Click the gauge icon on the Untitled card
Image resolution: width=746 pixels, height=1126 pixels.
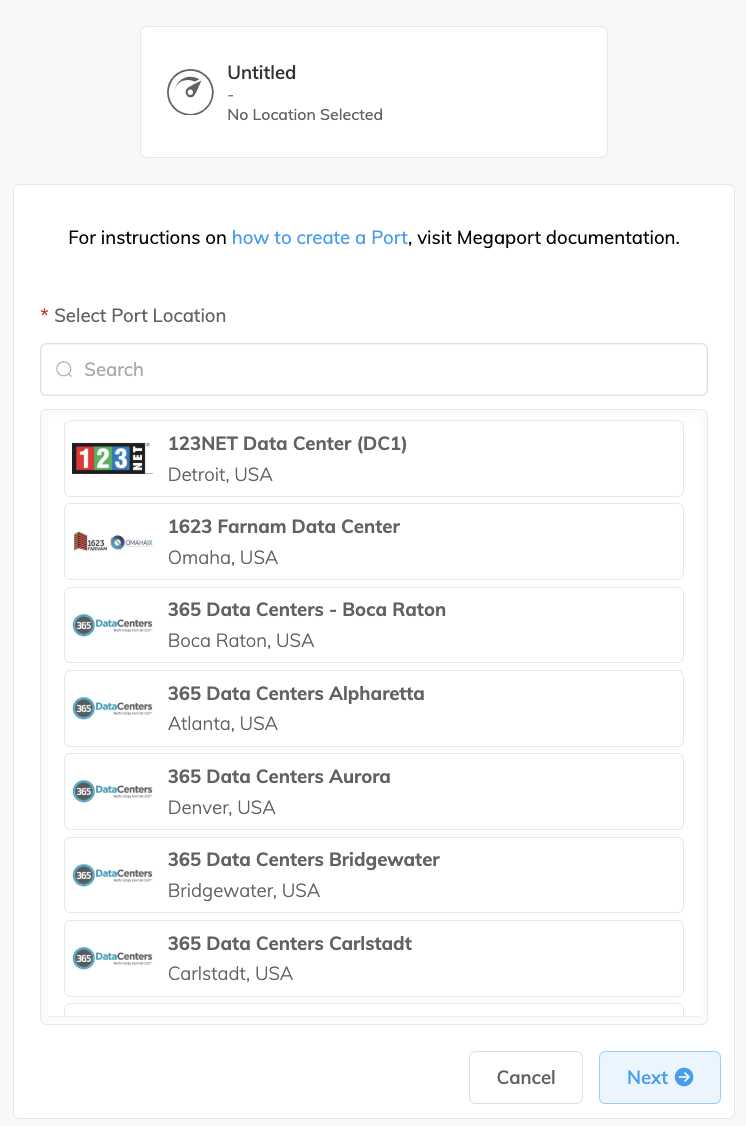pyautogui.click(x=190, y=91)
